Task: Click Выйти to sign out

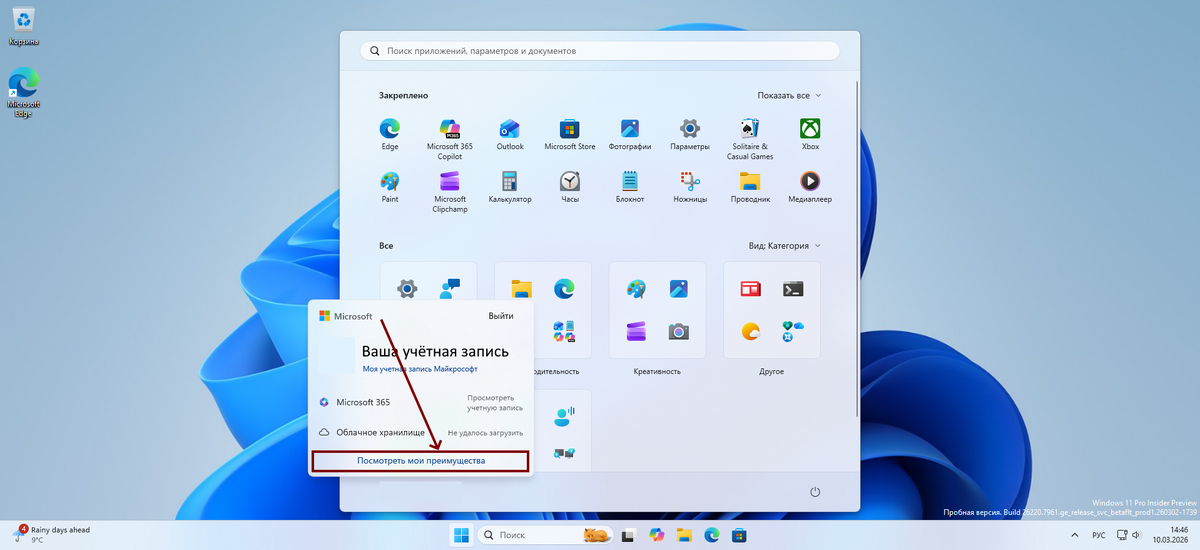Action: (501, 316)
